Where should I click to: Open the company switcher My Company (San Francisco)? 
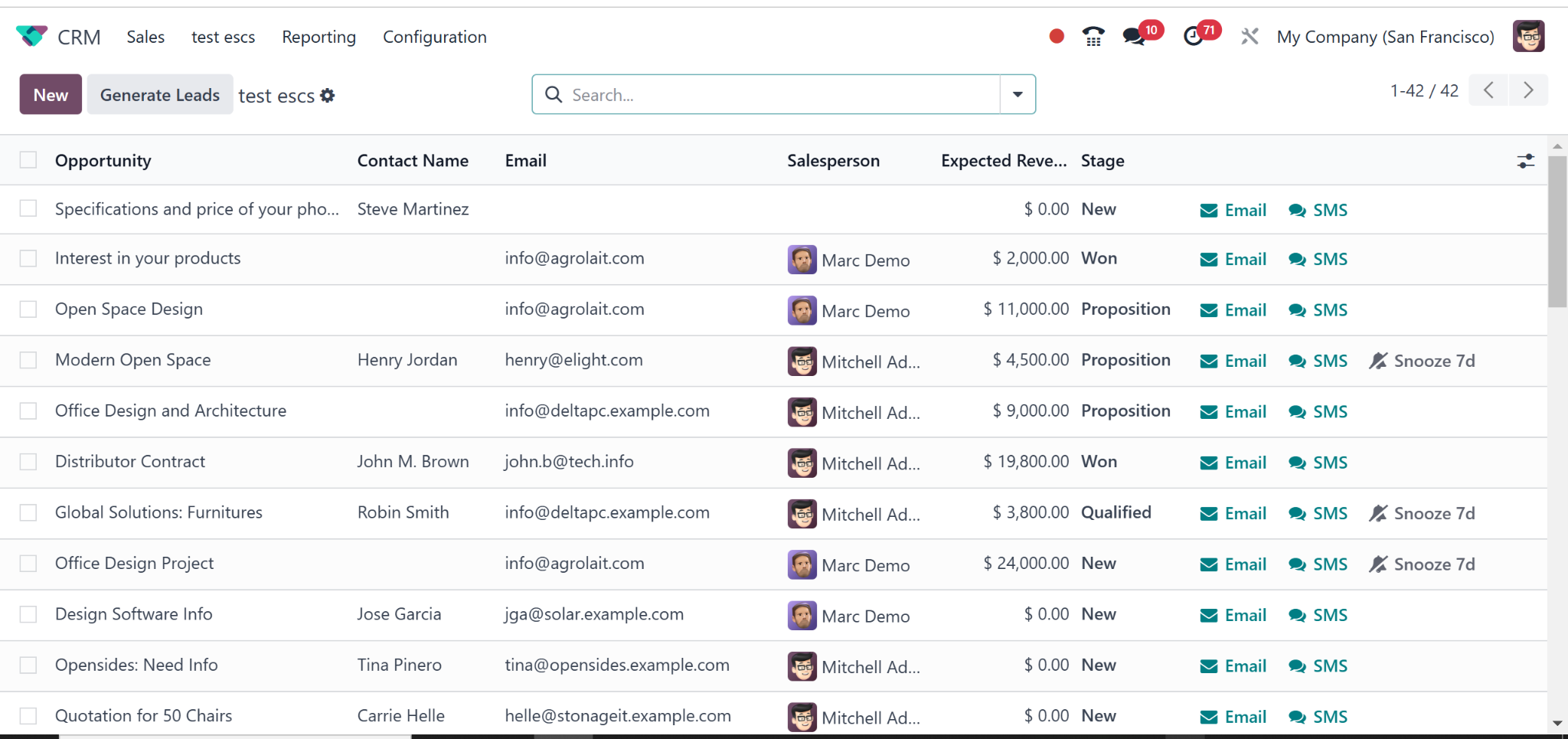point(1385,37)
